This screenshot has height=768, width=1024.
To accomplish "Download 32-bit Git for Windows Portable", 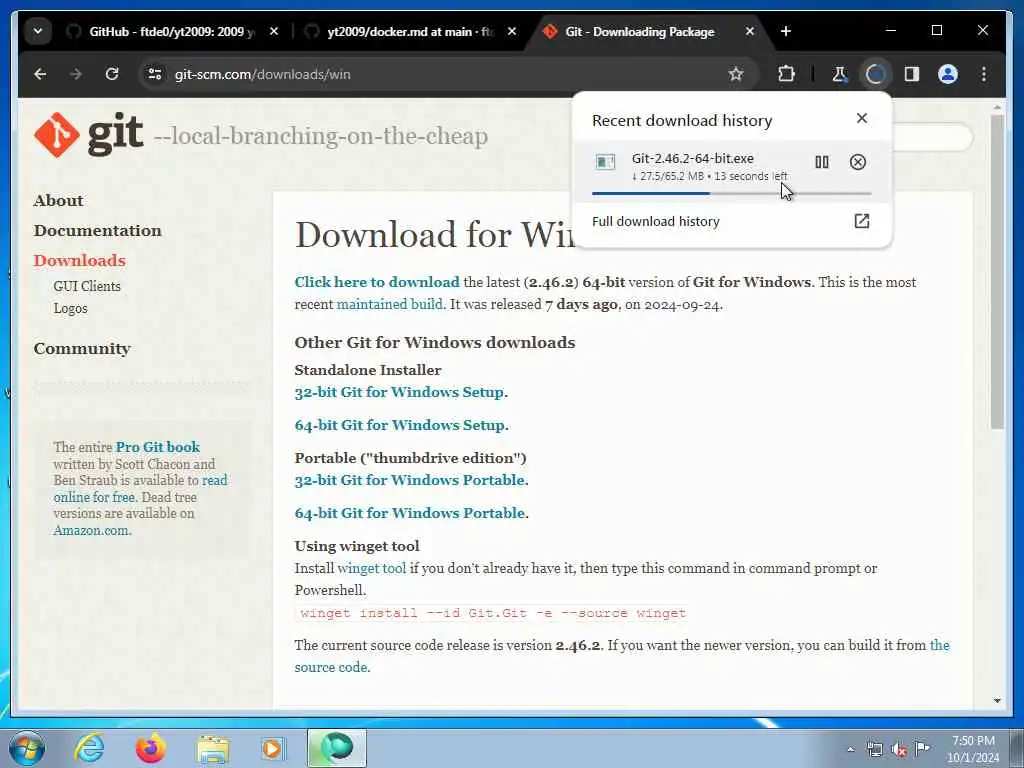I will [410, 480].
